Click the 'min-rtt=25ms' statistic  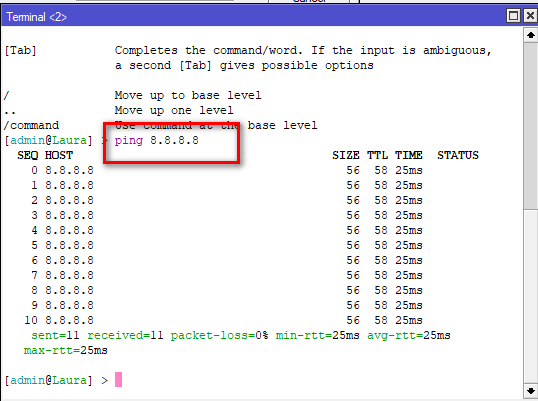tap(318, 335)
